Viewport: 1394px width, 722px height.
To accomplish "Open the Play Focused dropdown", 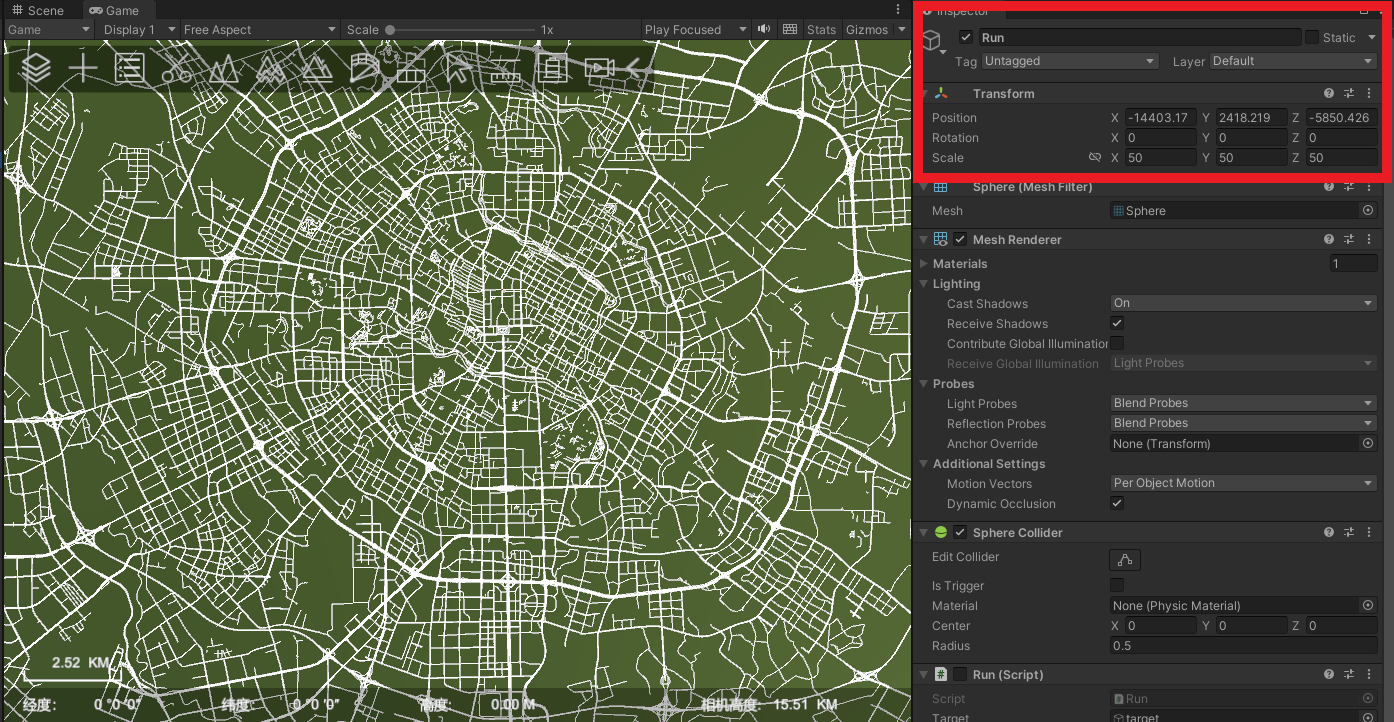I will tap(695, 29).
